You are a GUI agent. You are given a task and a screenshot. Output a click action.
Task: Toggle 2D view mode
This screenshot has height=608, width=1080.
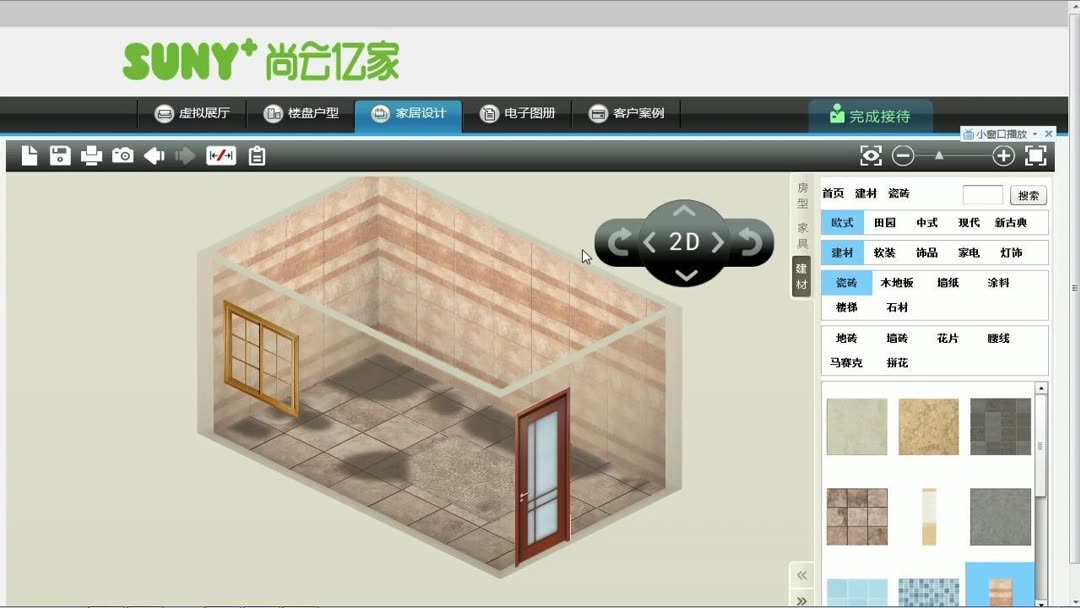685,241
